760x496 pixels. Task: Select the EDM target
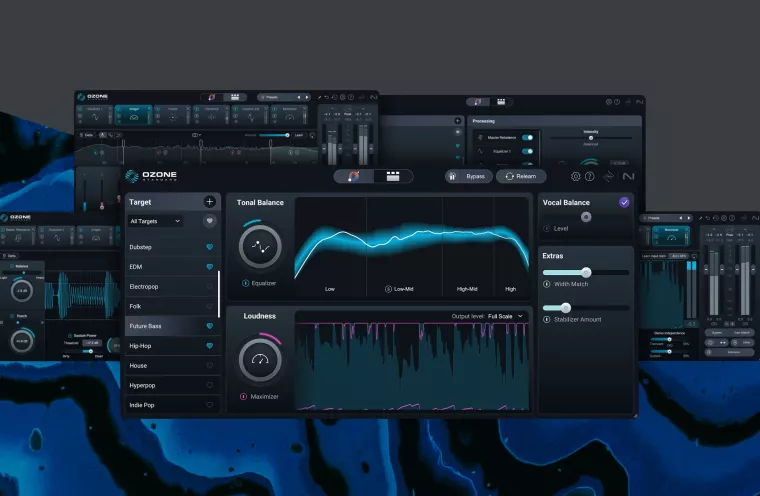click(x=172, y=267)
